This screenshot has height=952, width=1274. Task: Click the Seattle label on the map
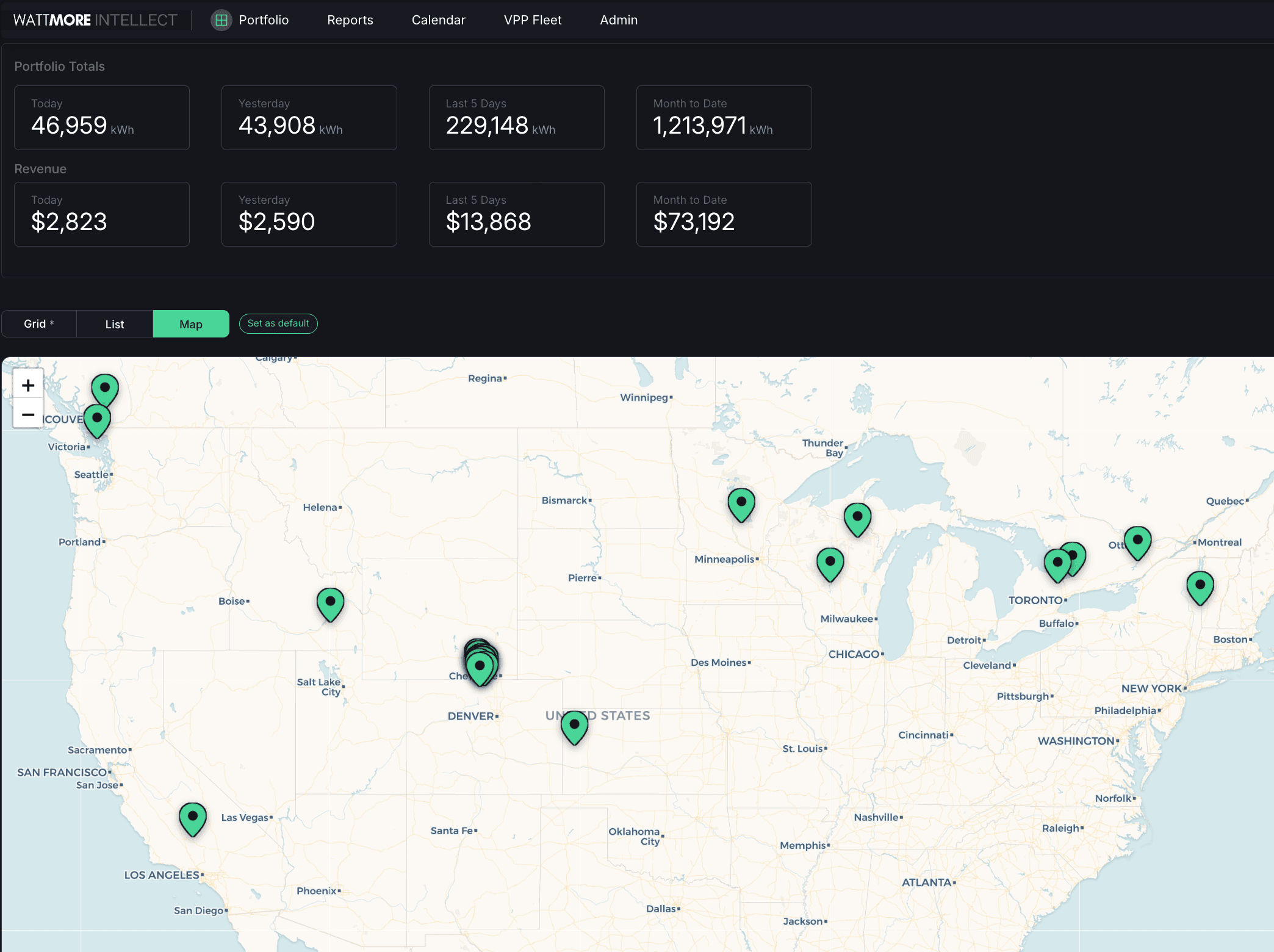coord(92,475)
